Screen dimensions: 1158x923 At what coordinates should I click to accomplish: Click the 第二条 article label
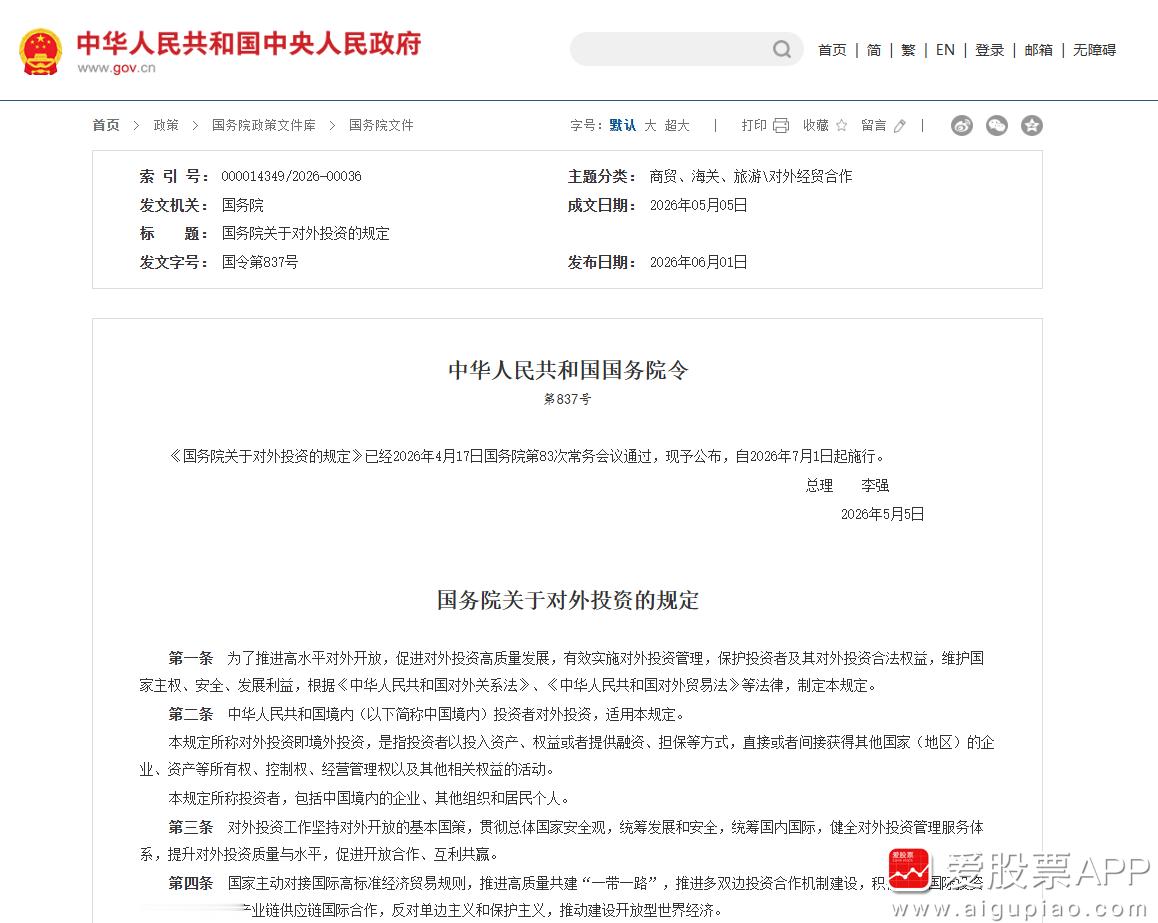click(191, 714)
